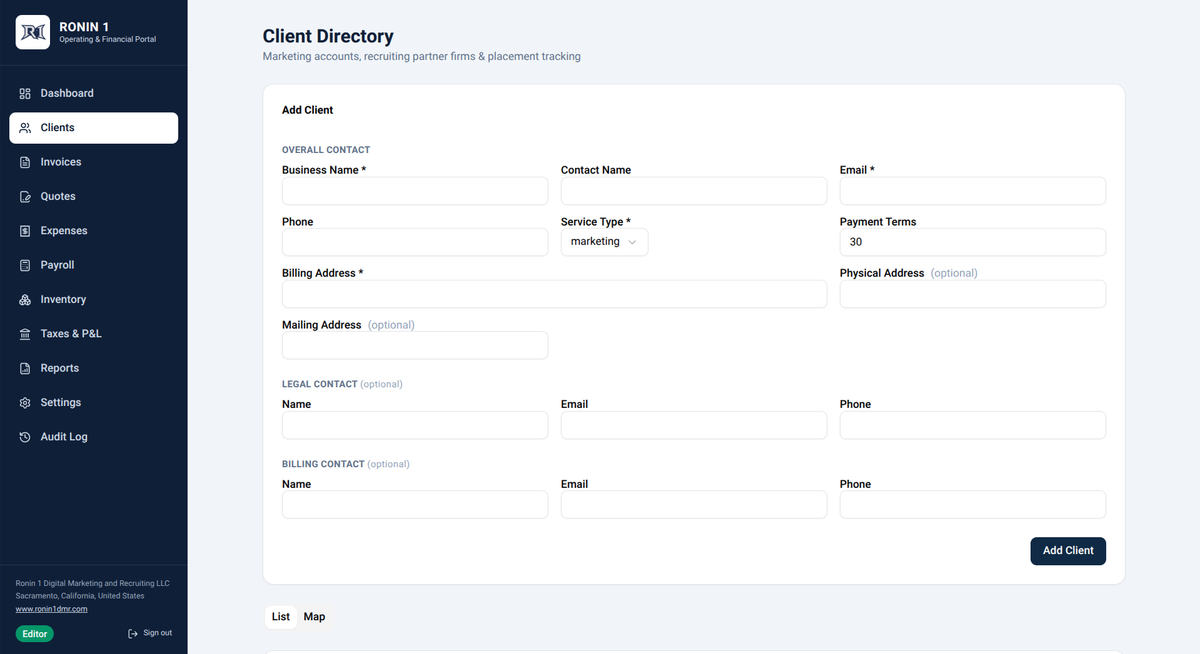Click Sign out
This screenshot has width=1200, height=654.
(150, 633)
